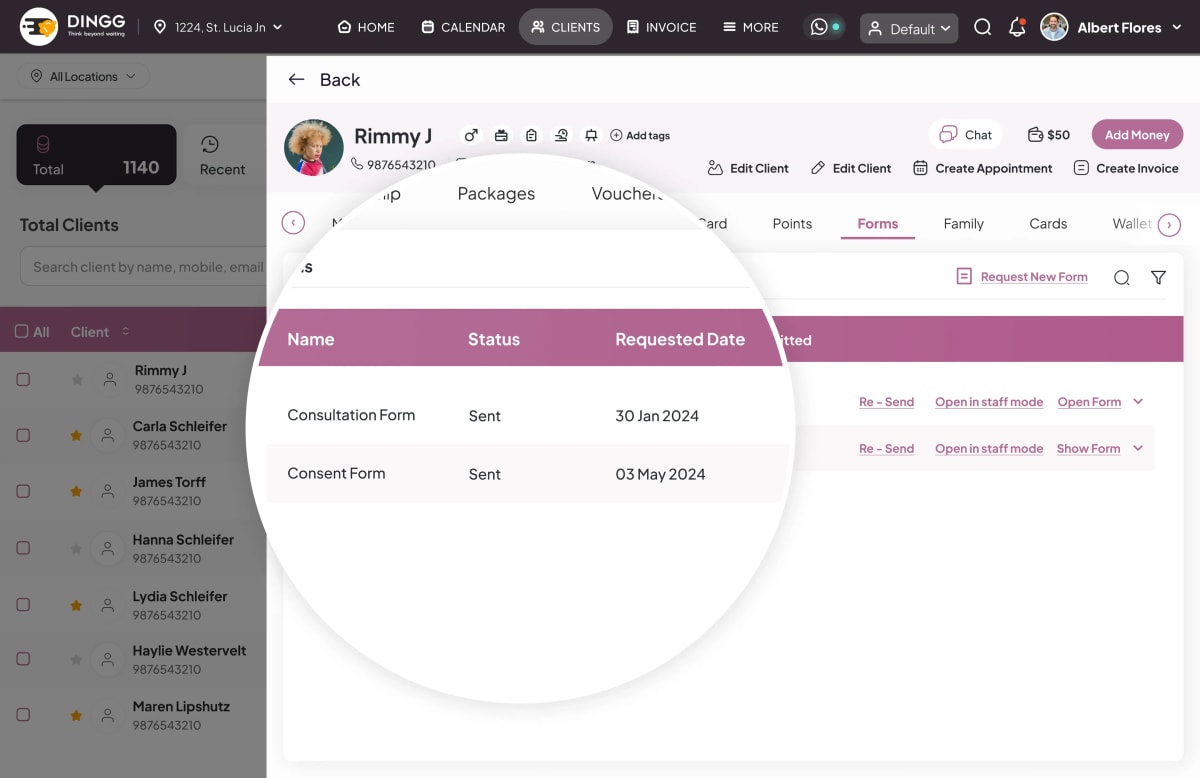Click the clipboard icon beside Rimmy J
The image size is (1200, 778).
pyautogui.click(x=531, y=135)
